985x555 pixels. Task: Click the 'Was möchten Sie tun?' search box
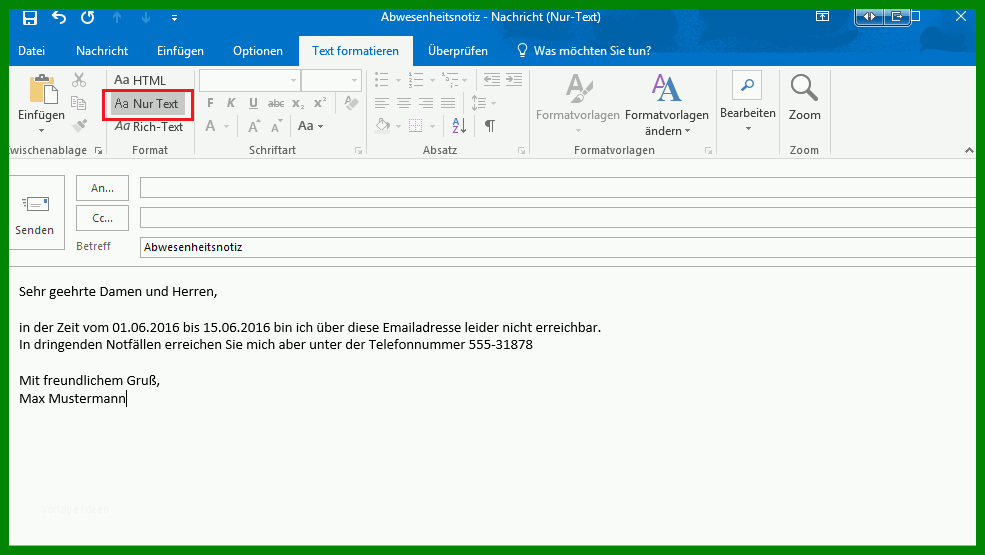[x=584, y=51]
